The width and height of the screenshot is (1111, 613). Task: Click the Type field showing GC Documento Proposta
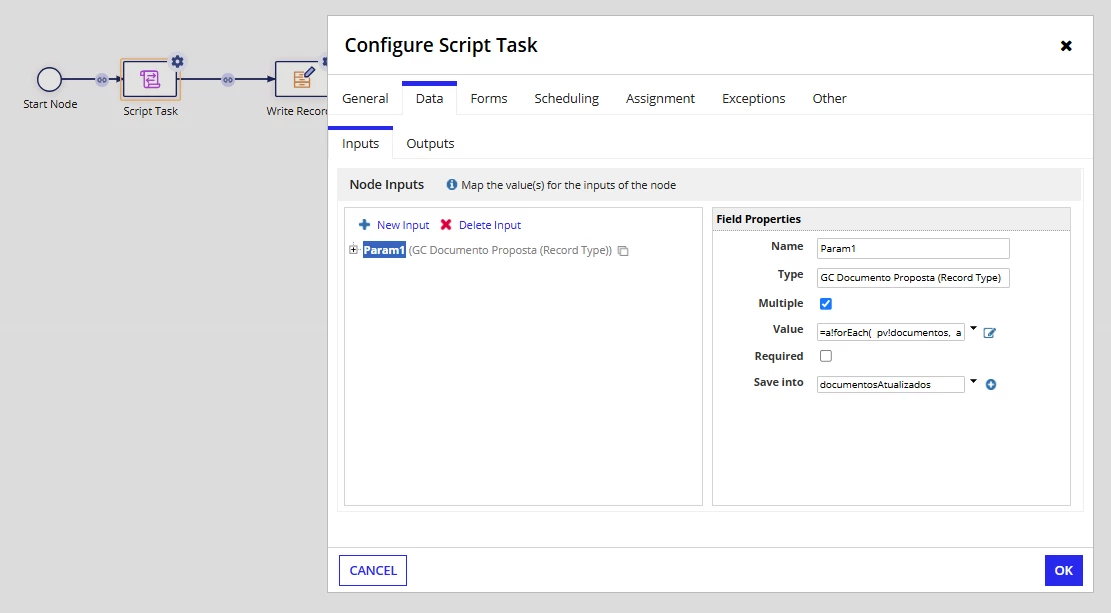(x=913, y=278)
